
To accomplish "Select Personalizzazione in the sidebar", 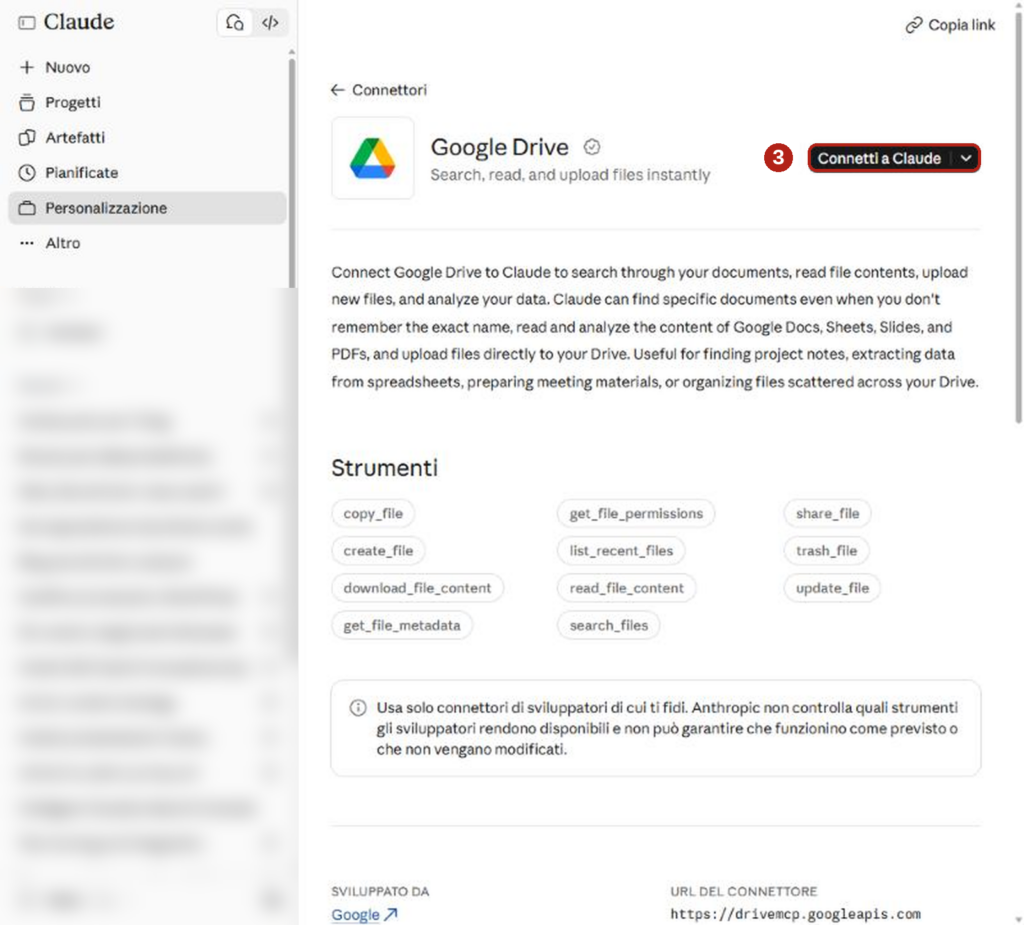I will [x=147, y=208].
